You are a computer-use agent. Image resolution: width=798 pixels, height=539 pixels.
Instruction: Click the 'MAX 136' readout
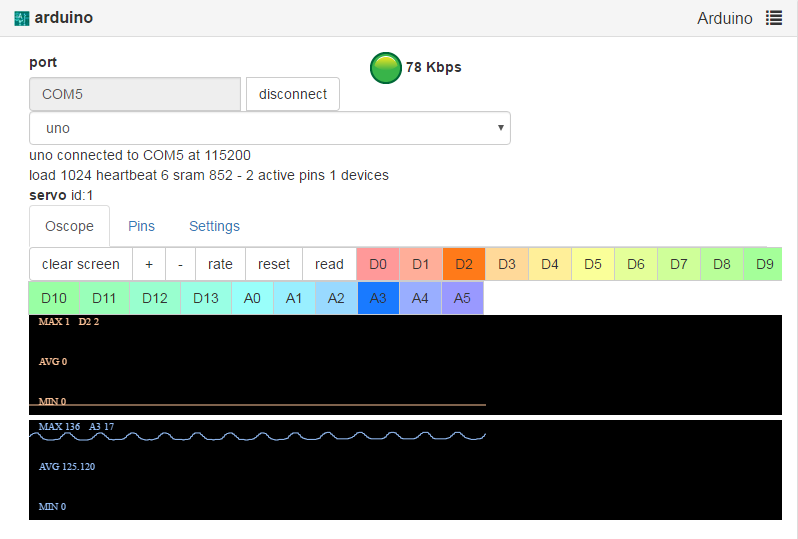pyautogui.click(x=59, y=427)
